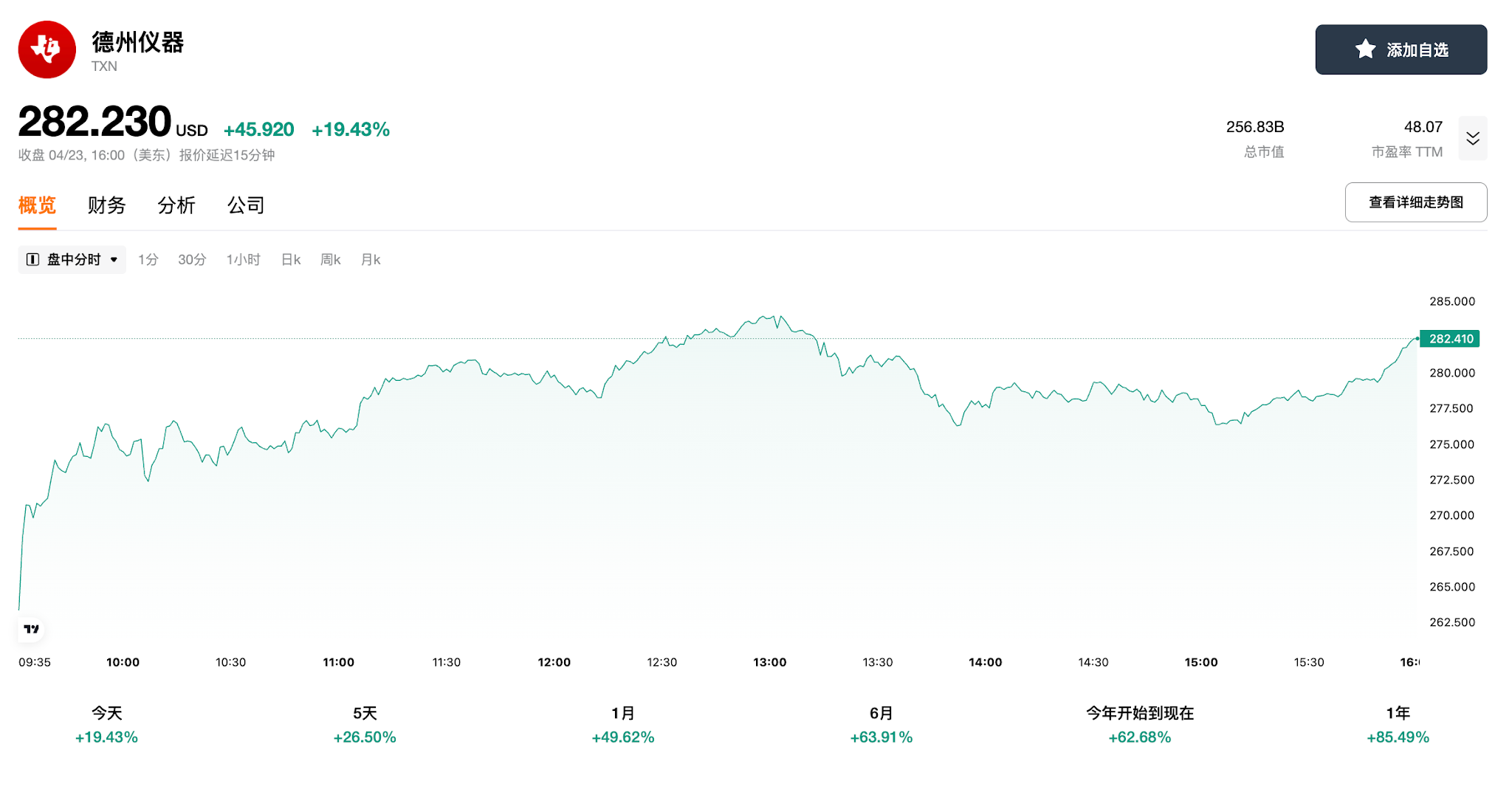Click the 282.410 current price label
Viewport: 1512px width, 812px height.
click(1450, 339)
